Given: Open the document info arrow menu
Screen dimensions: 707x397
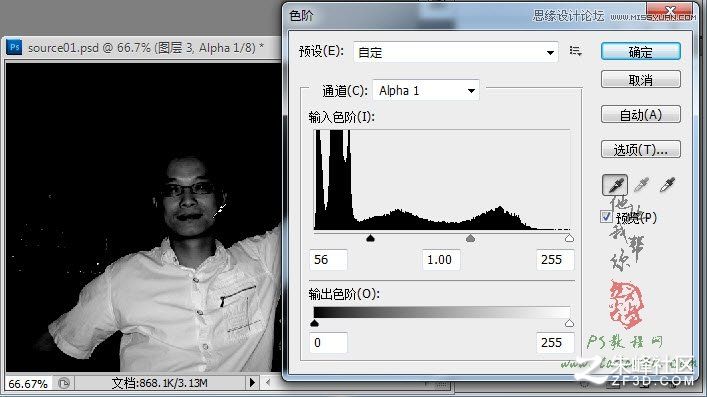Looking at the screenshot, I should tap(252, 383).
